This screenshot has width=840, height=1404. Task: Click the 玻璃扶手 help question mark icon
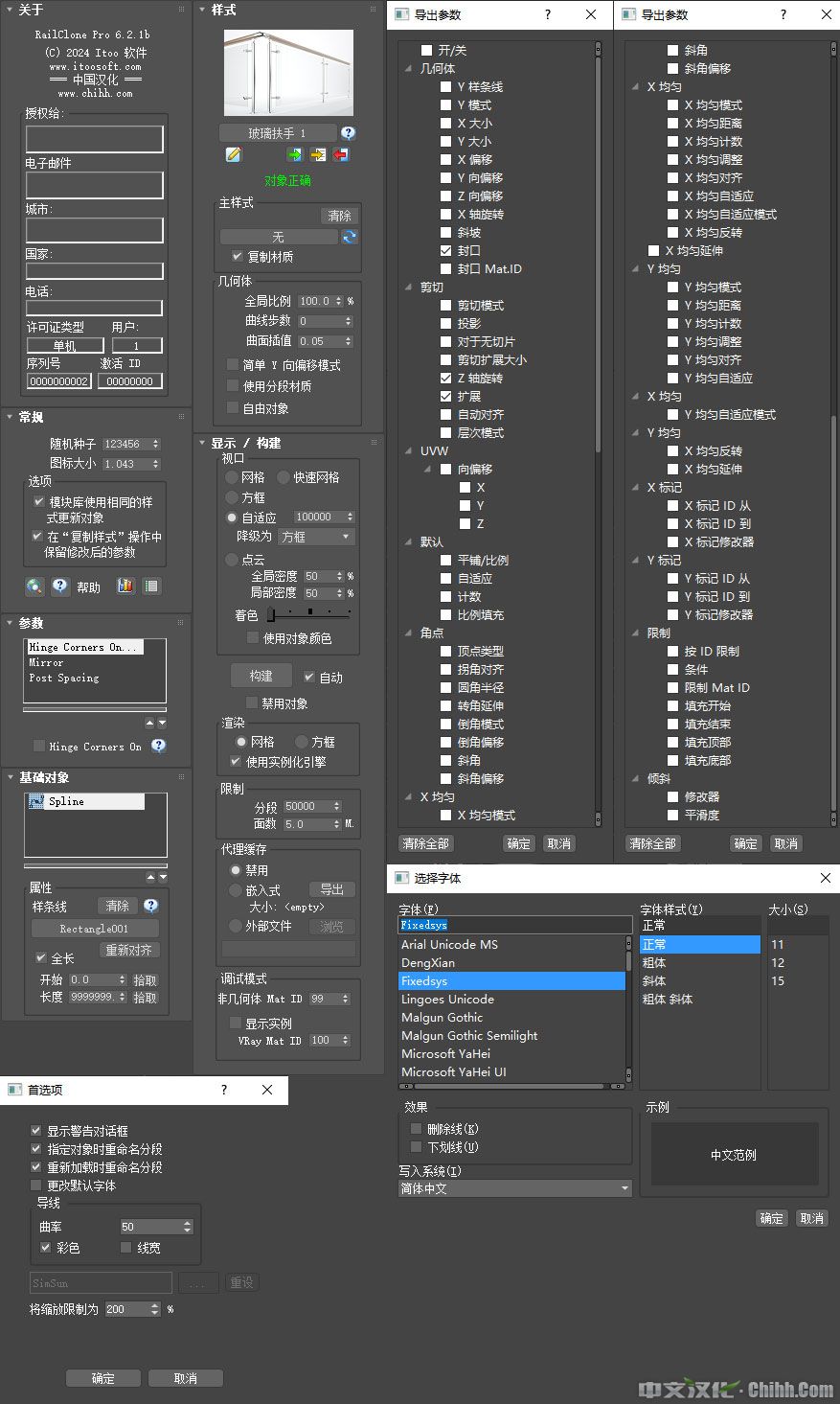[x=348, y=132]
